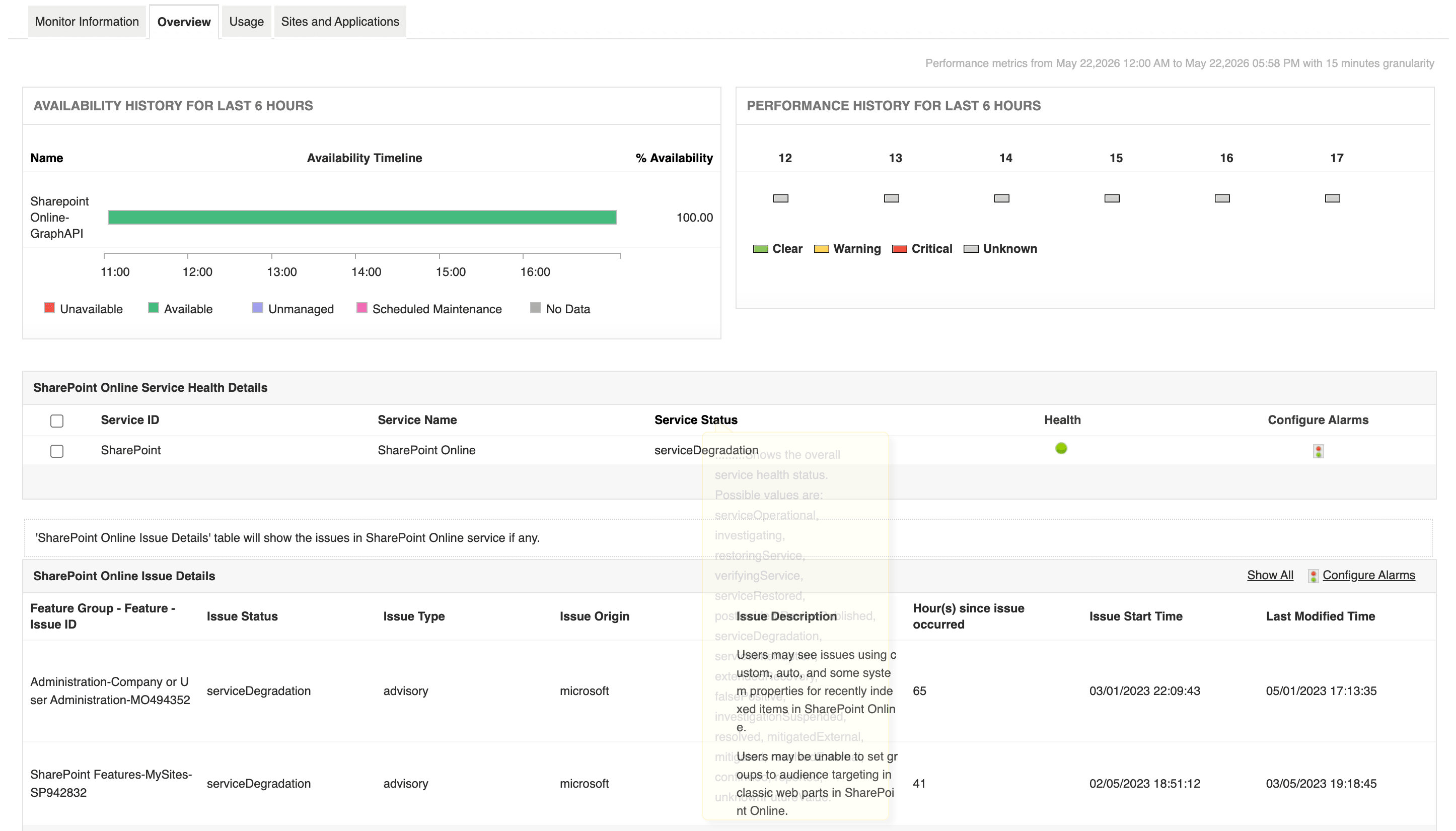Click the green health indicator for SharePoint Online
The width and height of the screenshot is (1456, 831).
(x=1061, y=449)
